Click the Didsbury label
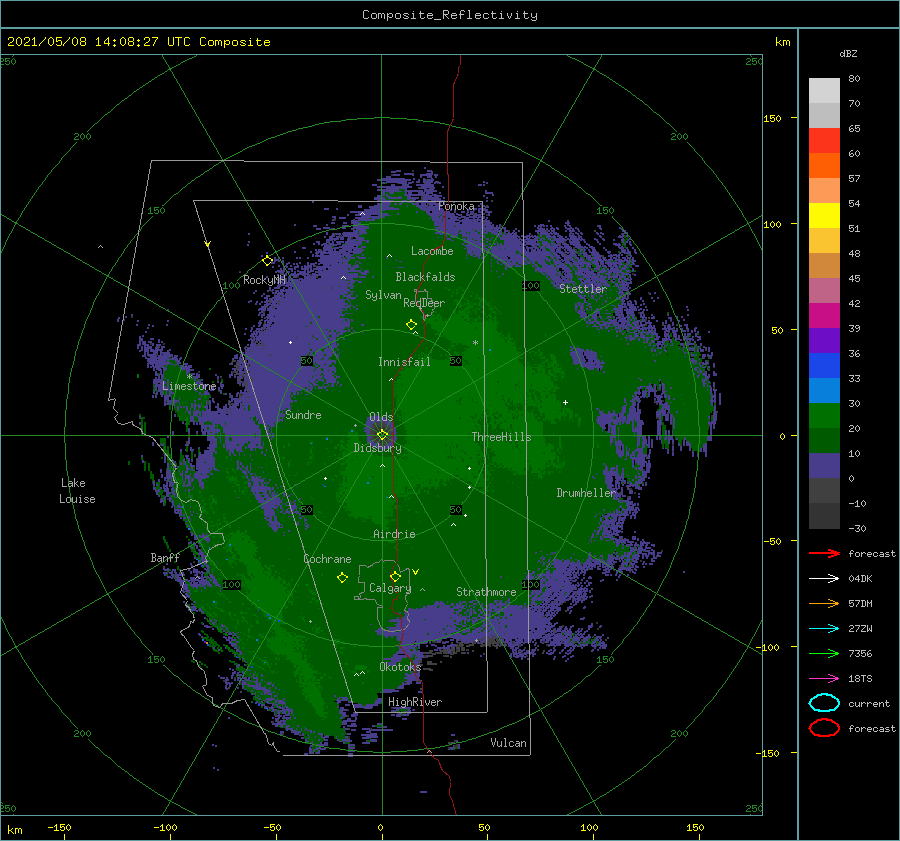The image size is (900, 841). [x=378, y=448]
